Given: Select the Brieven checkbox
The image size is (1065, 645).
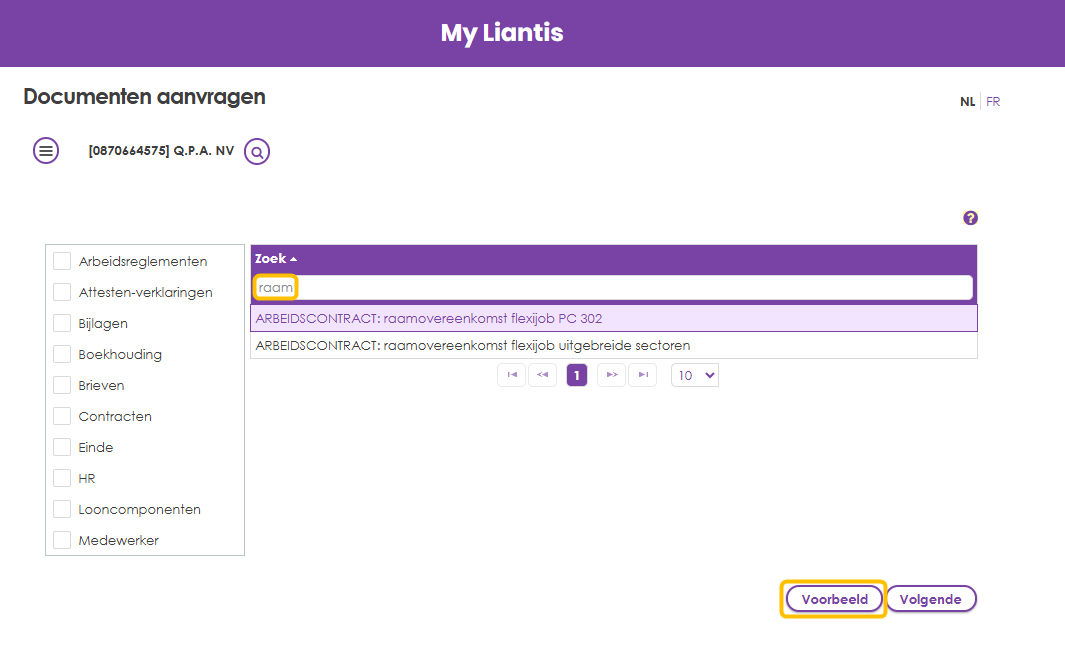Looking at the screenshot, I should click(62, 385).
